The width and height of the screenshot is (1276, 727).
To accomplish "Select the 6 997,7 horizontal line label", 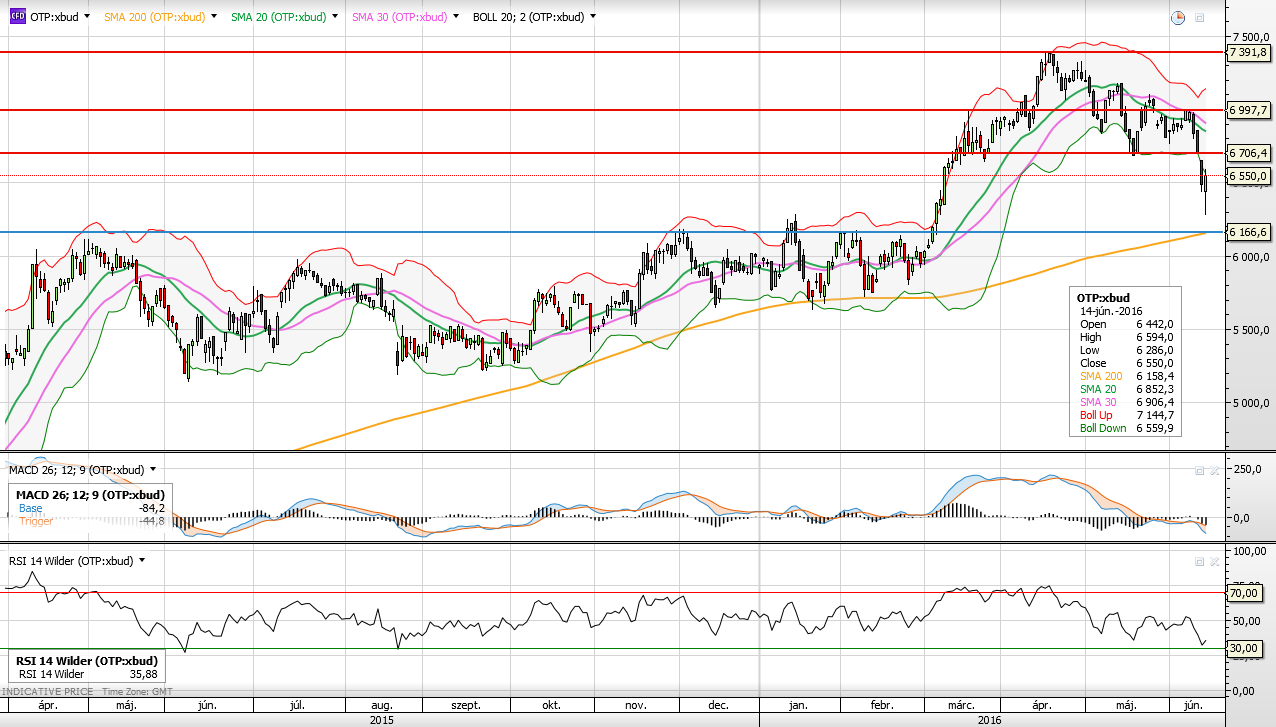I will 1249,110.
